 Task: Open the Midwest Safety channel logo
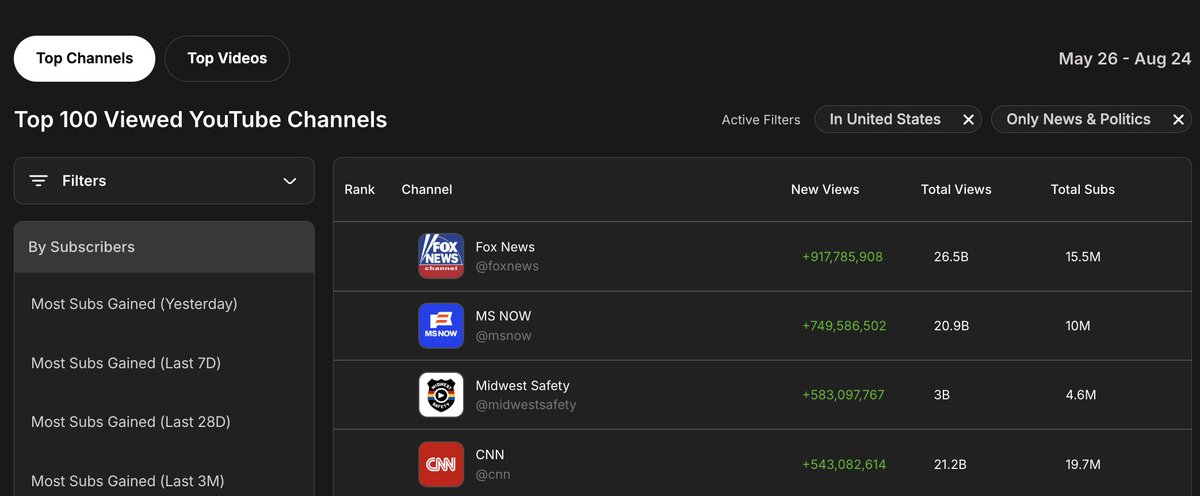441,395
